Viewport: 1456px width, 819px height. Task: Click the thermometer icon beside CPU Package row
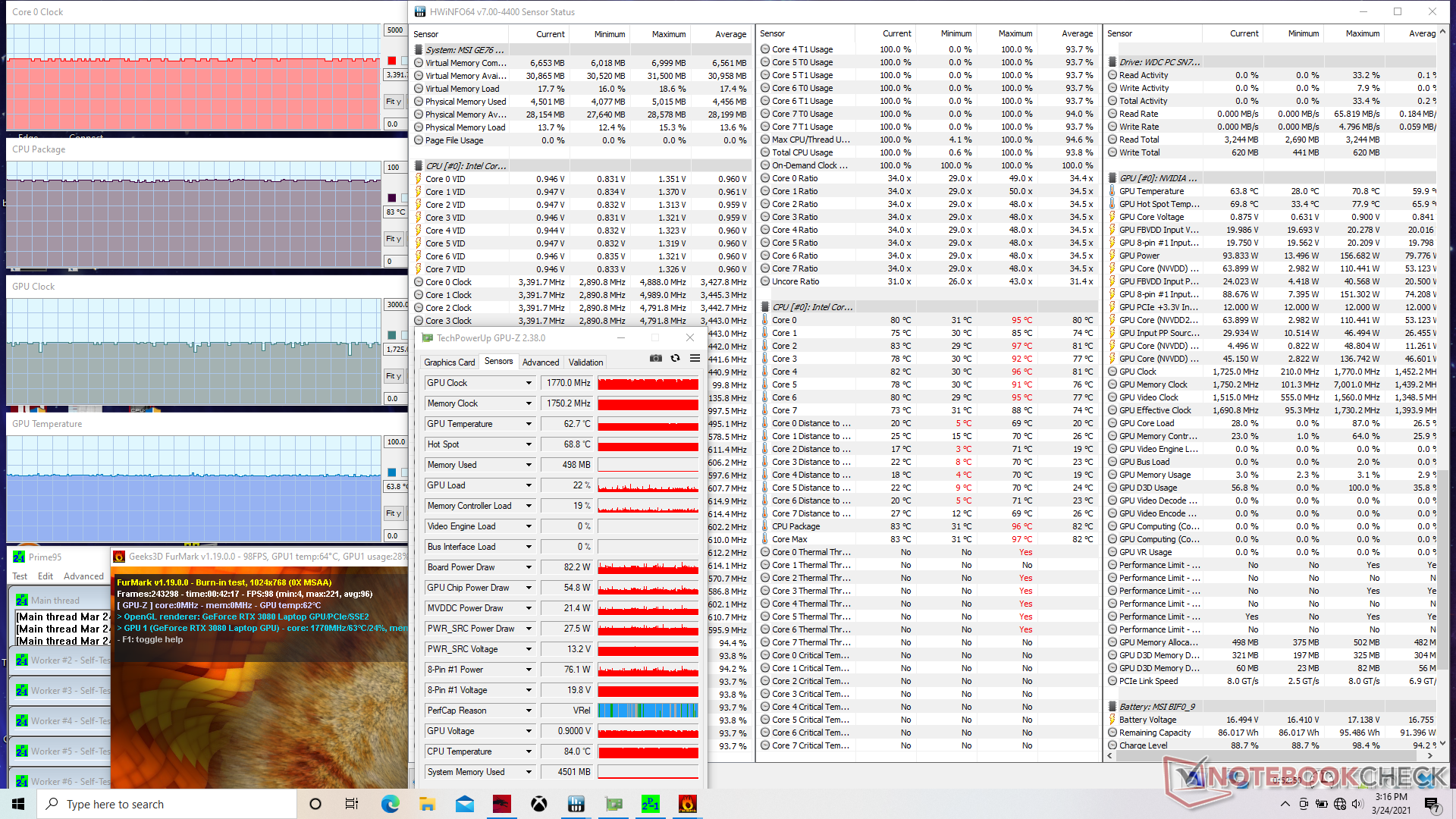765,526
